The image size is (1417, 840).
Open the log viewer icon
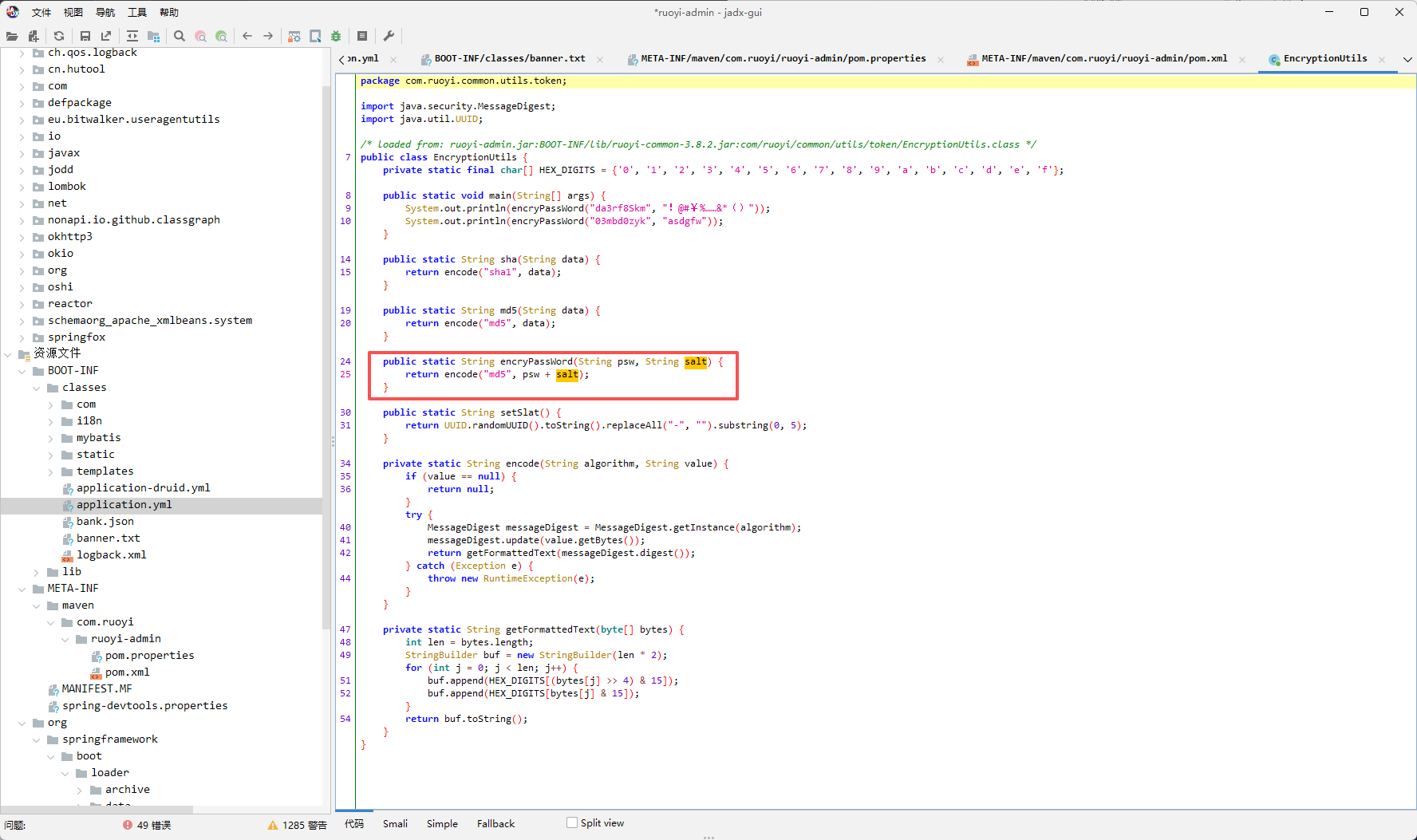point(362,36)
